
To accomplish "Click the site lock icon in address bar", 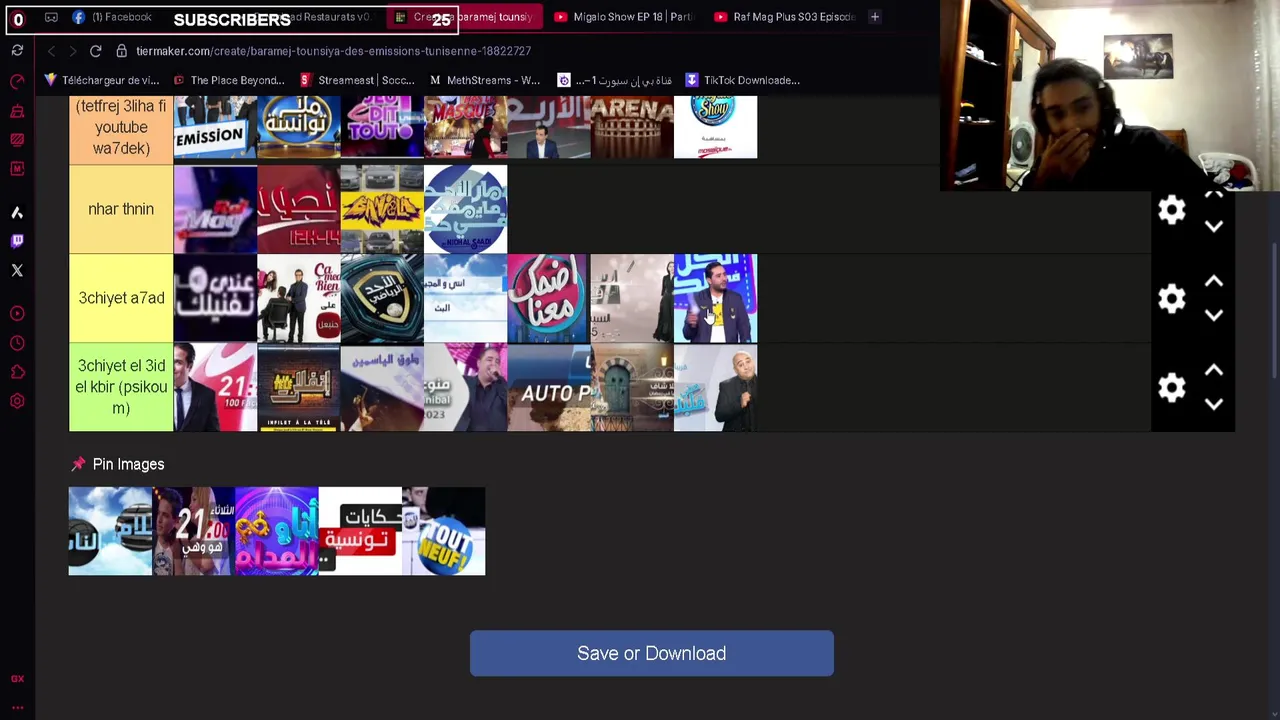I will [121, 51].
